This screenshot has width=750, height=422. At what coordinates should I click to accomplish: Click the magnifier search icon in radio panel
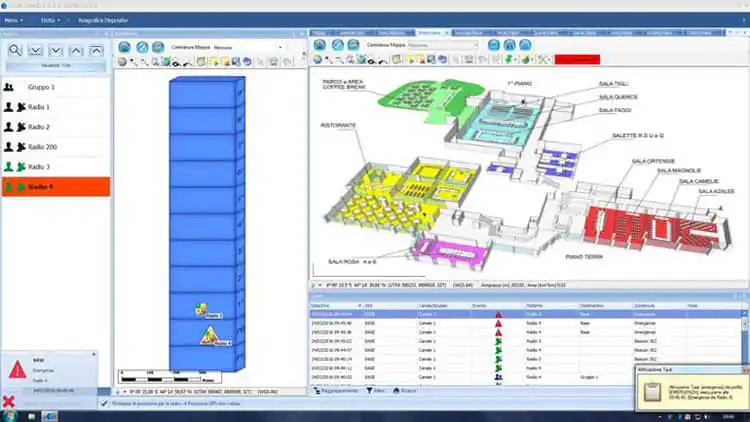pyautogui.click(x=16, y=50)
